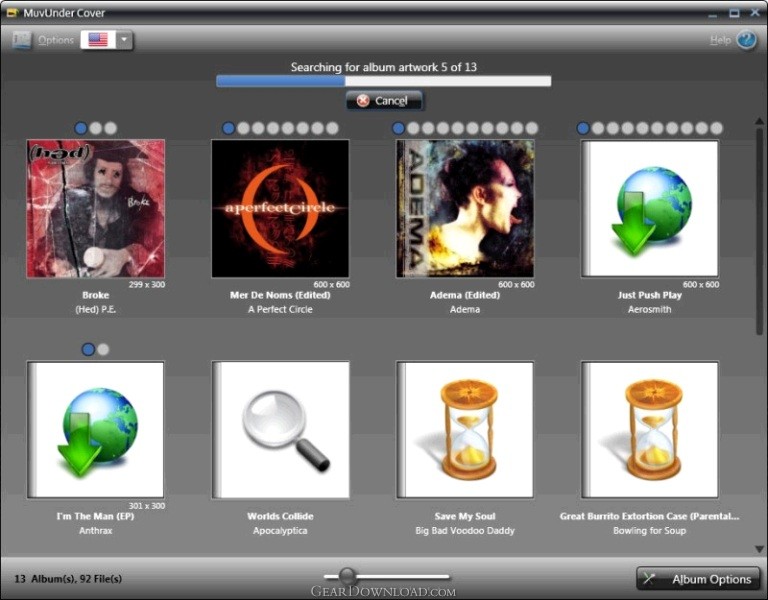Click the download globe icon for I'm The Man
Screen dimensions: 768x600
(96, 430)
